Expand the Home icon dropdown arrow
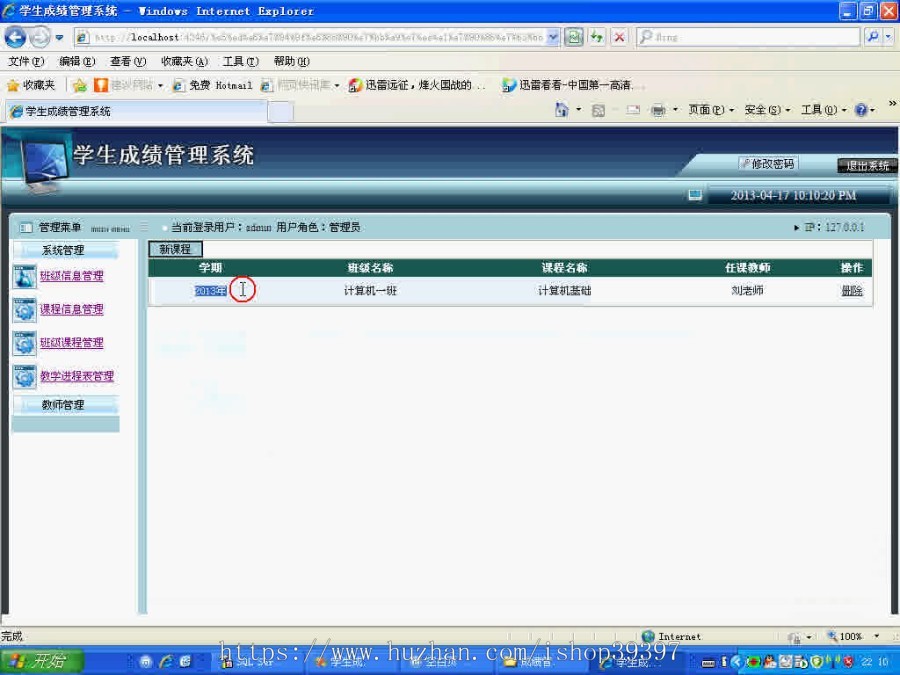Image resolution: width=900 pixels, height=675 pixels. (579, 110)
